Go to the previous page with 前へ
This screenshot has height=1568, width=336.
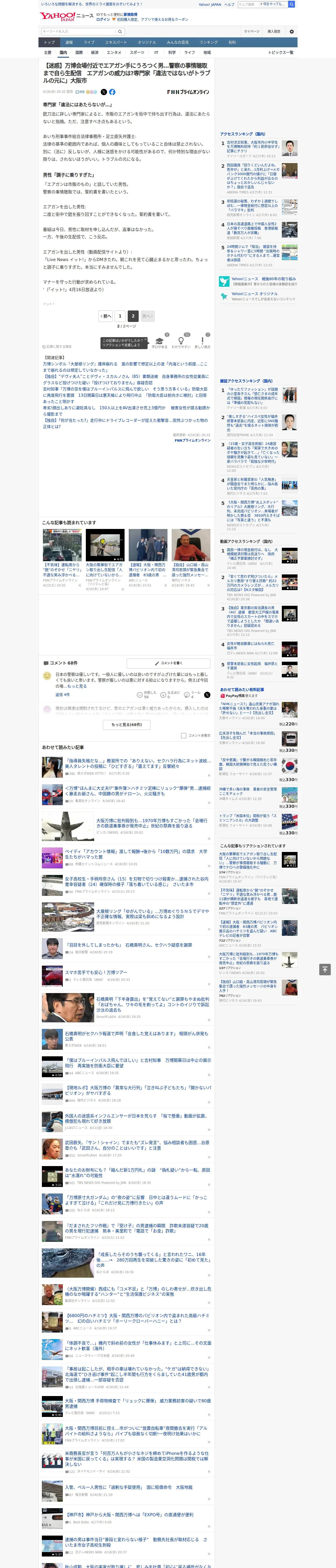[x=106, y=316]
